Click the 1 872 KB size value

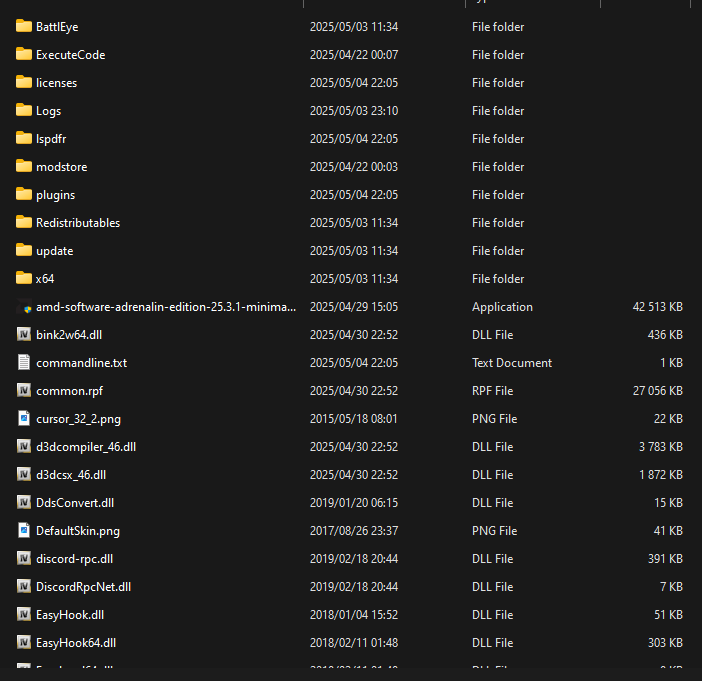pyautogui.click(x=661, y=475)
